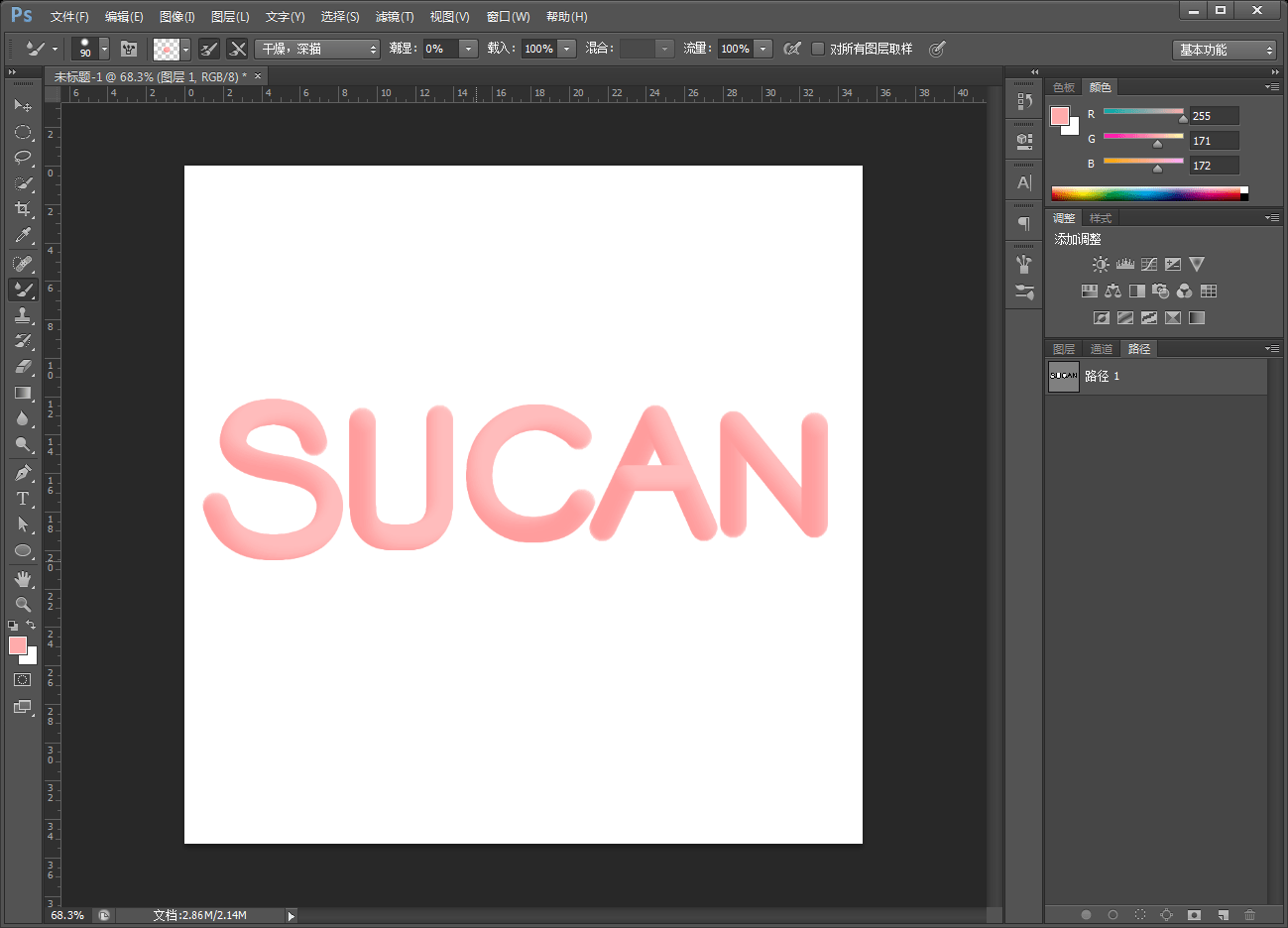The image size is (1288, 928).
Task: Select the Healing Brush tool
Action: pos(23,264)
